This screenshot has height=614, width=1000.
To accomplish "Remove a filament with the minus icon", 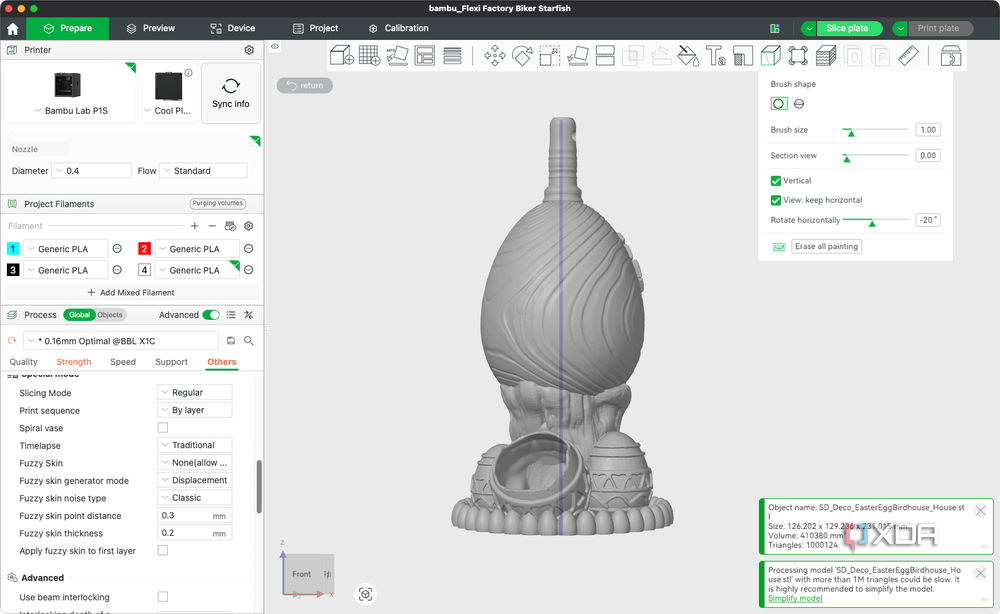I will pyautogui.click(x=212, y=226).
